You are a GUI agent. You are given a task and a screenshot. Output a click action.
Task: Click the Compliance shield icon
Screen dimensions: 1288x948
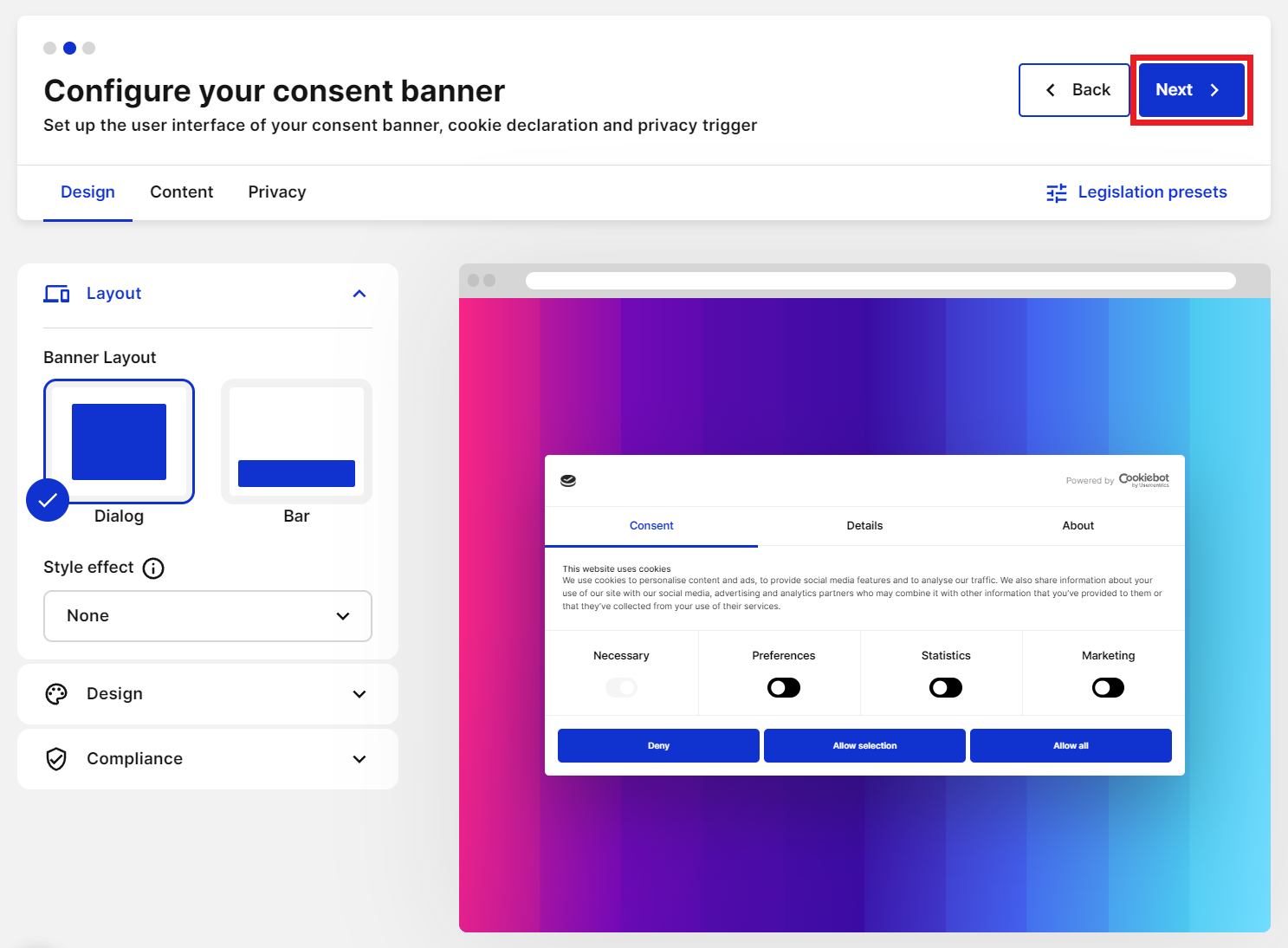pyautogui.click(x=56, y=759)
